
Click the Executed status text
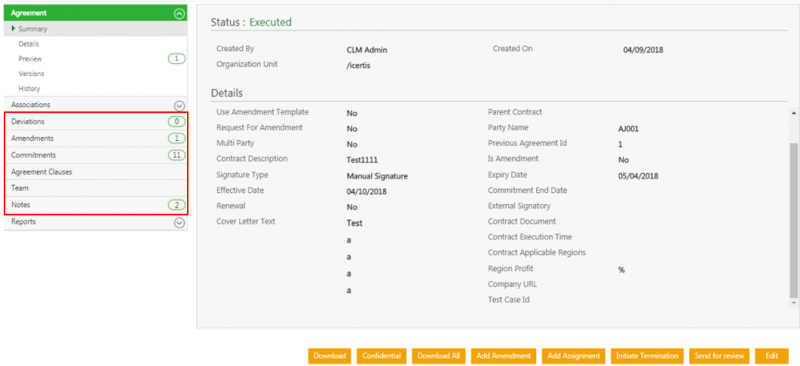tap(270, 22)
